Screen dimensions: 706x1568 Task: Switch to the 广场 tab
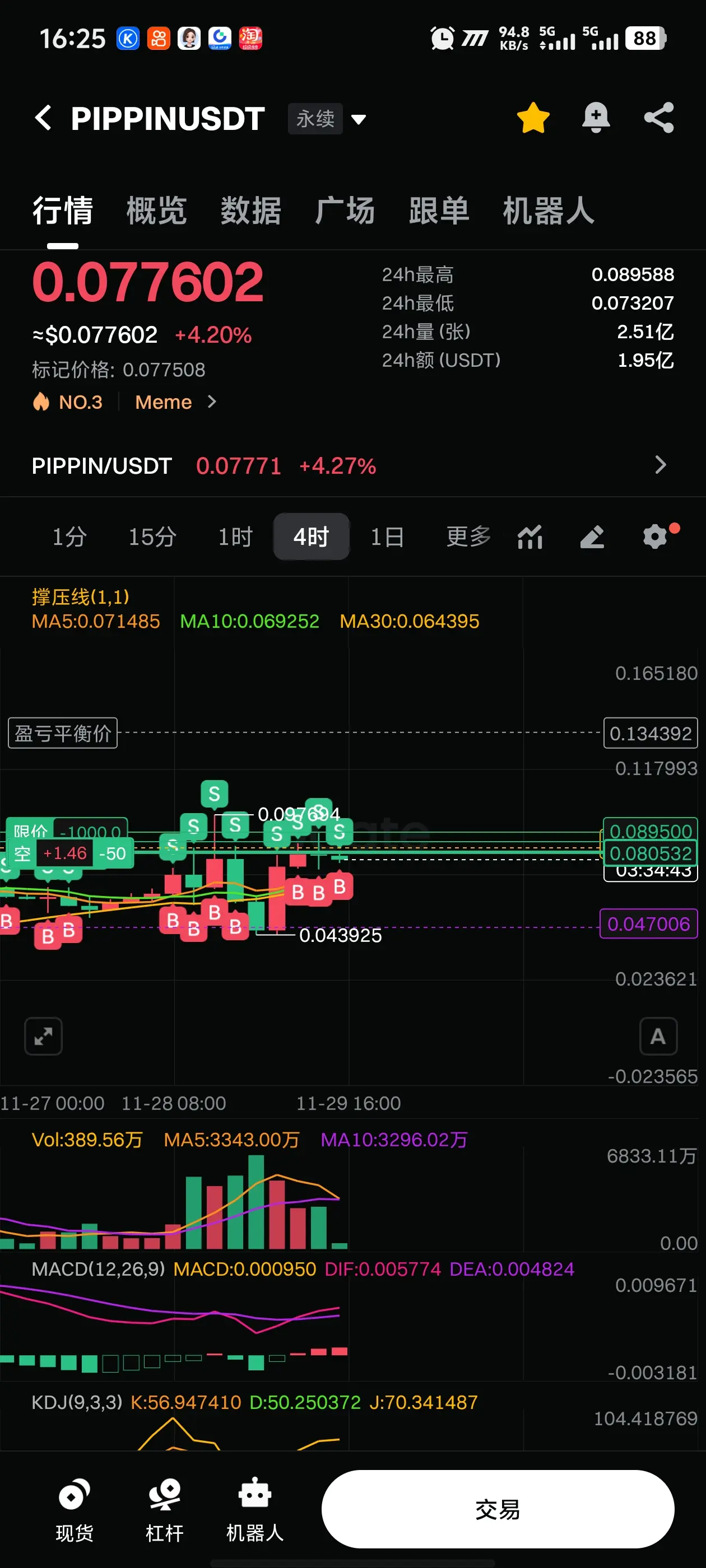tap(345, 211)
